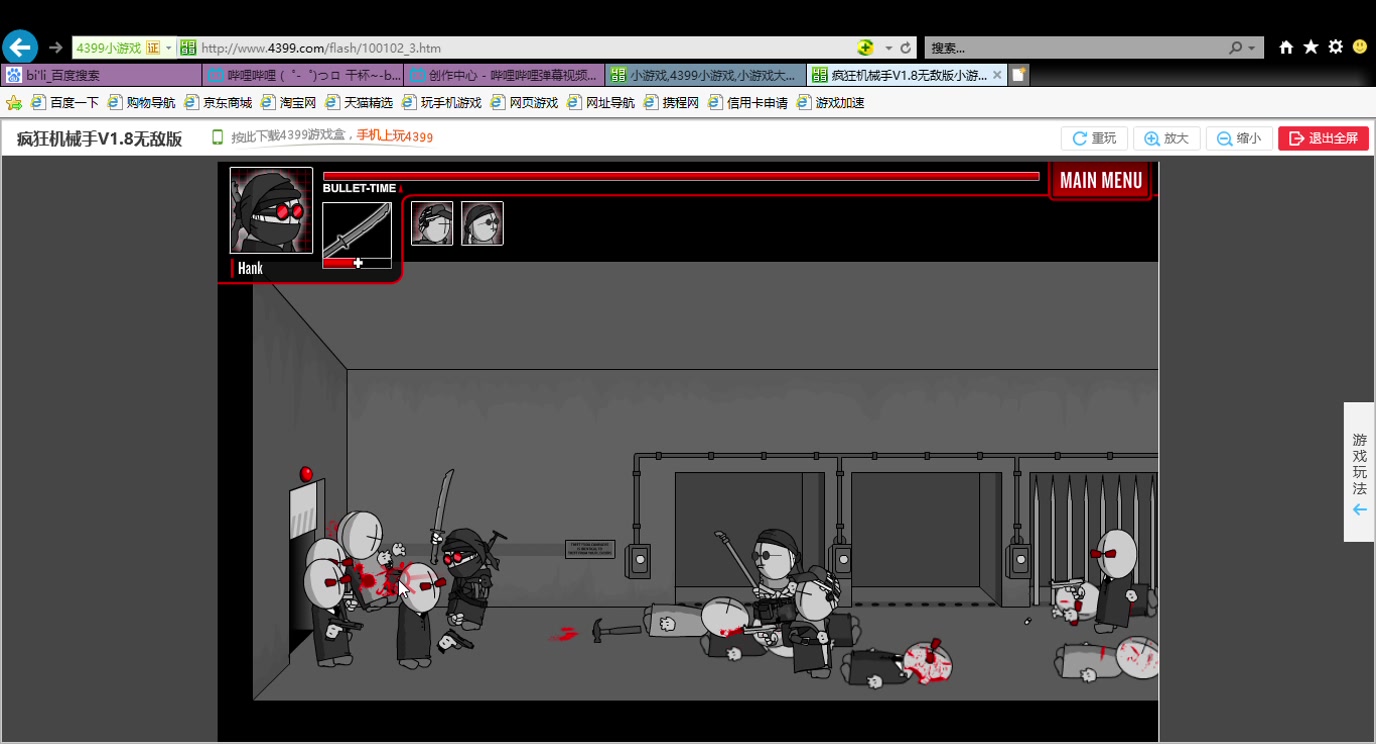Open the 京东商城 bookmark
This screenshot has height=744, width=1376.
click(218, 102)
